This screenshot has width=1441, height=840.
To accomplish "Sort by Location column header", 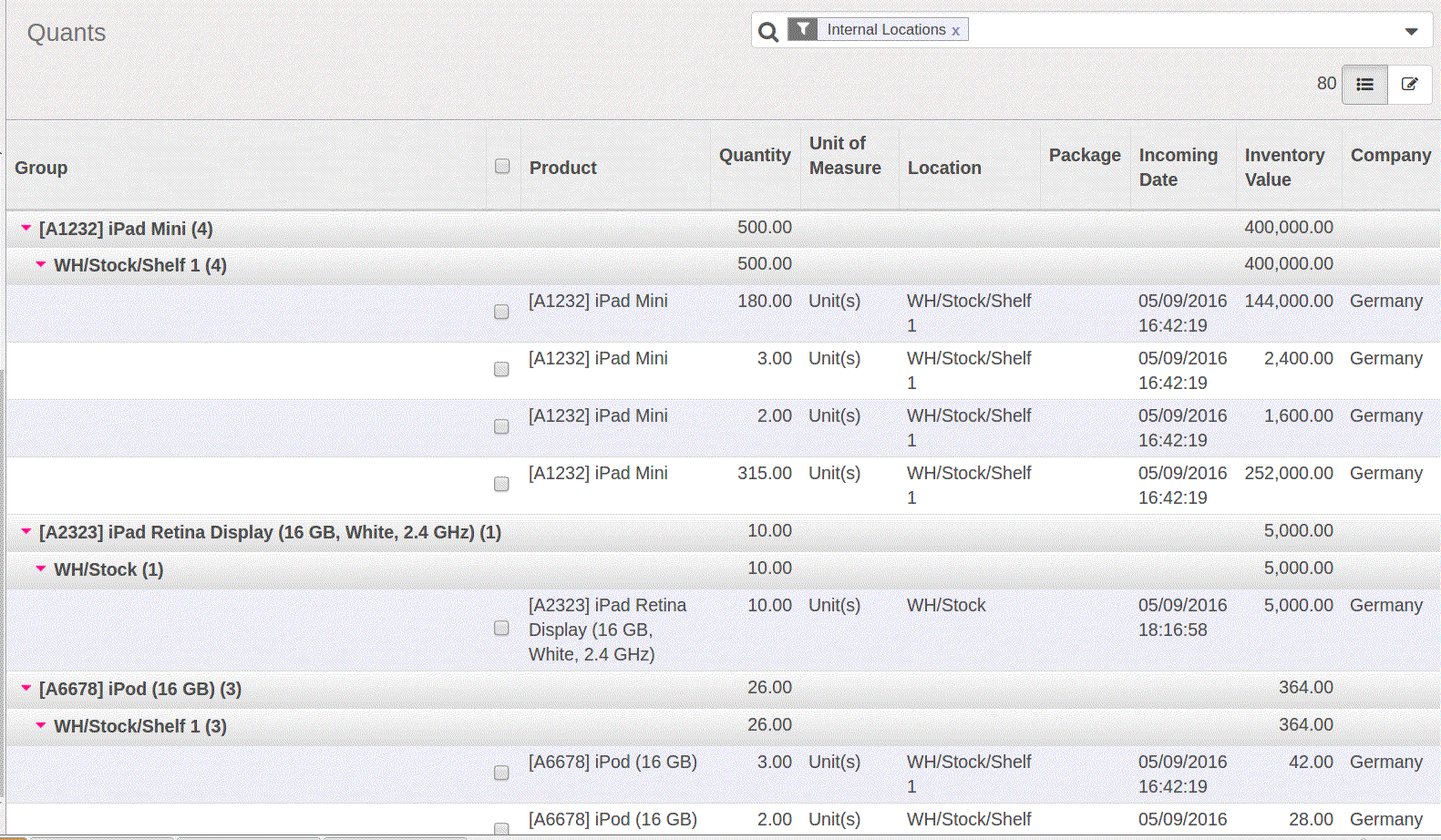I will [944, 168].
